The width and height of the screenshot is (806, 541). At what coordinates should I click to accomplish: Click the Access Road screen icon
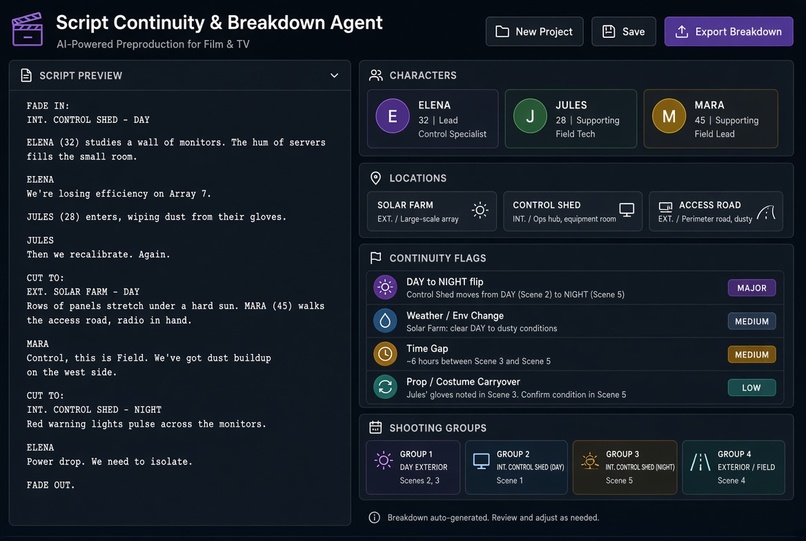click(666, 207)
